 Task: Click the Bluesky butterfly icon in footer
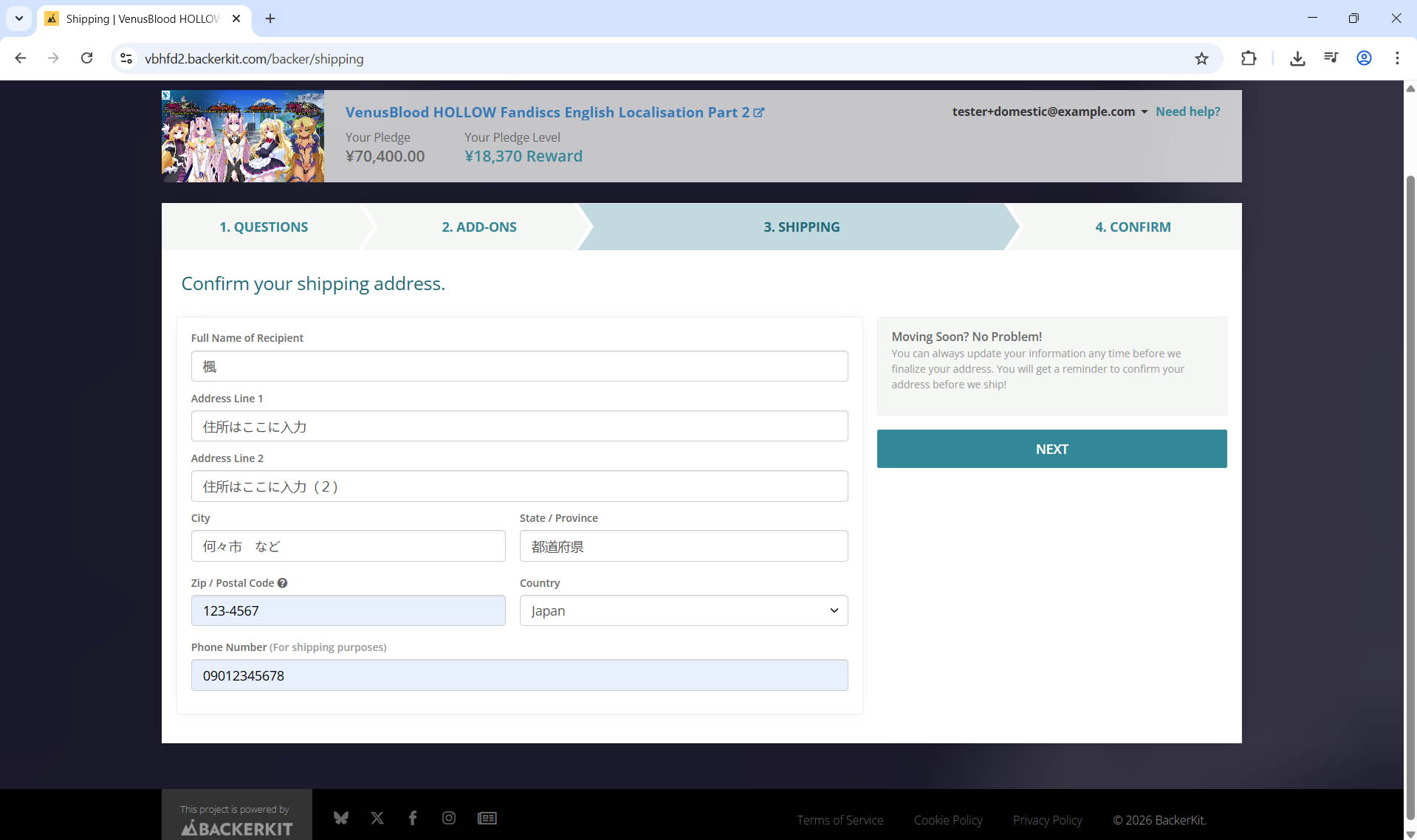[x=340, y=818]
